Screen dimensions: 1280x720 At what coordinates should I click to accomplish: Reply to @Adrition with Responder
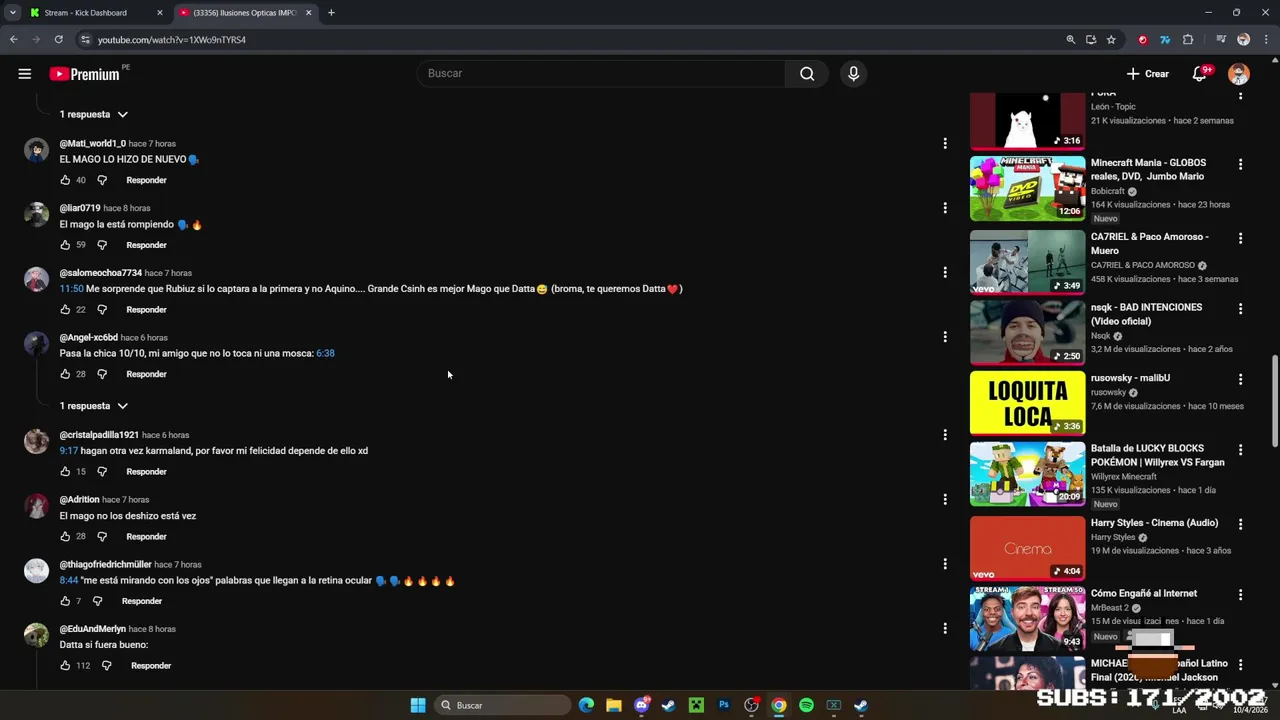[x=146, y=537]
